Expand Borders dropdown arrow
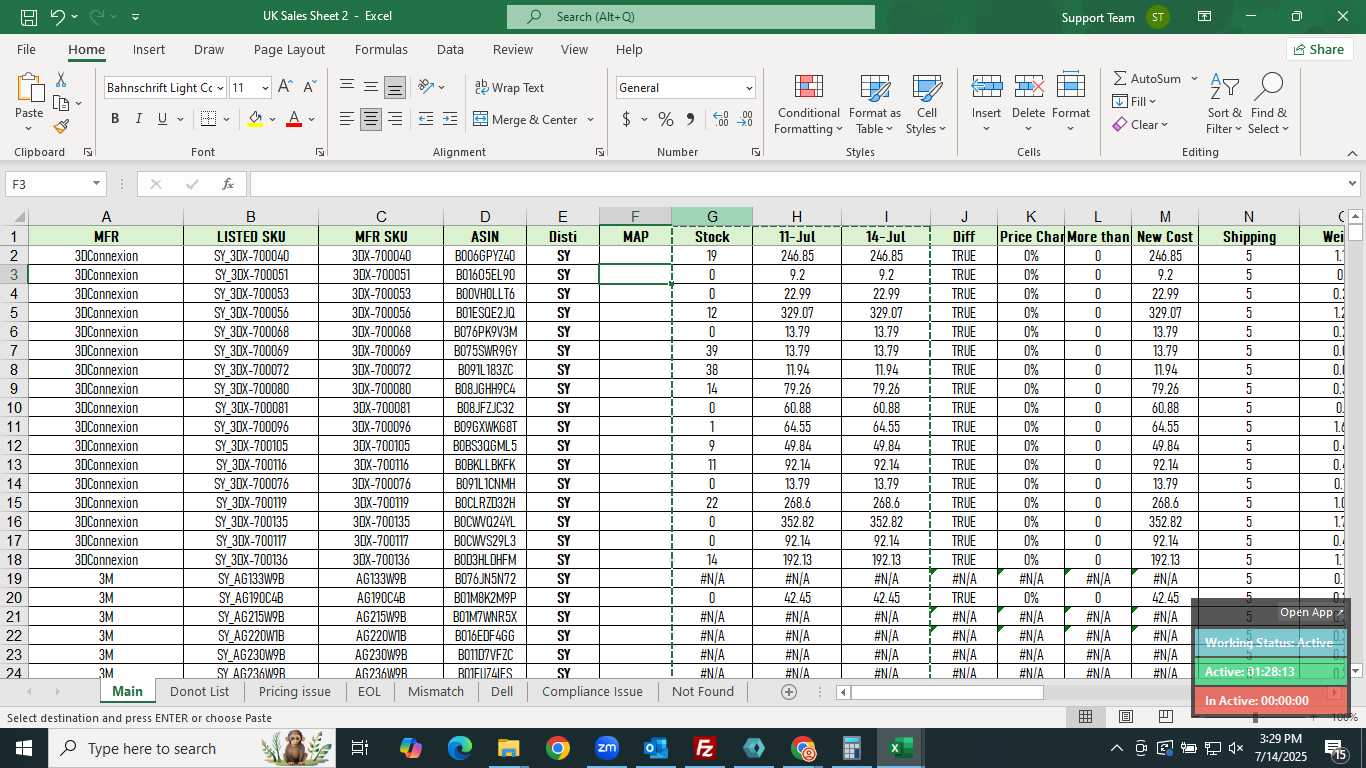 coord(227,119)
